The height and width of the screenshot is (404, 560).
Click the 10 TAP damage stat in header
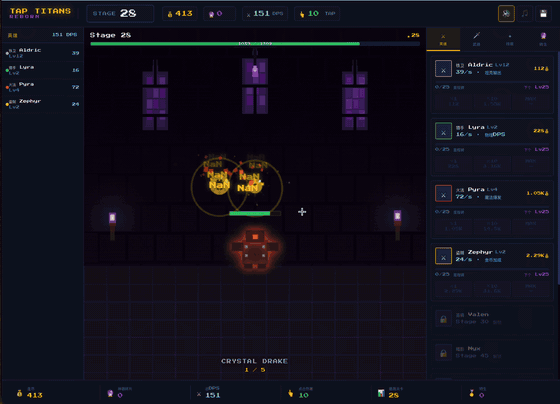(317, 14)
